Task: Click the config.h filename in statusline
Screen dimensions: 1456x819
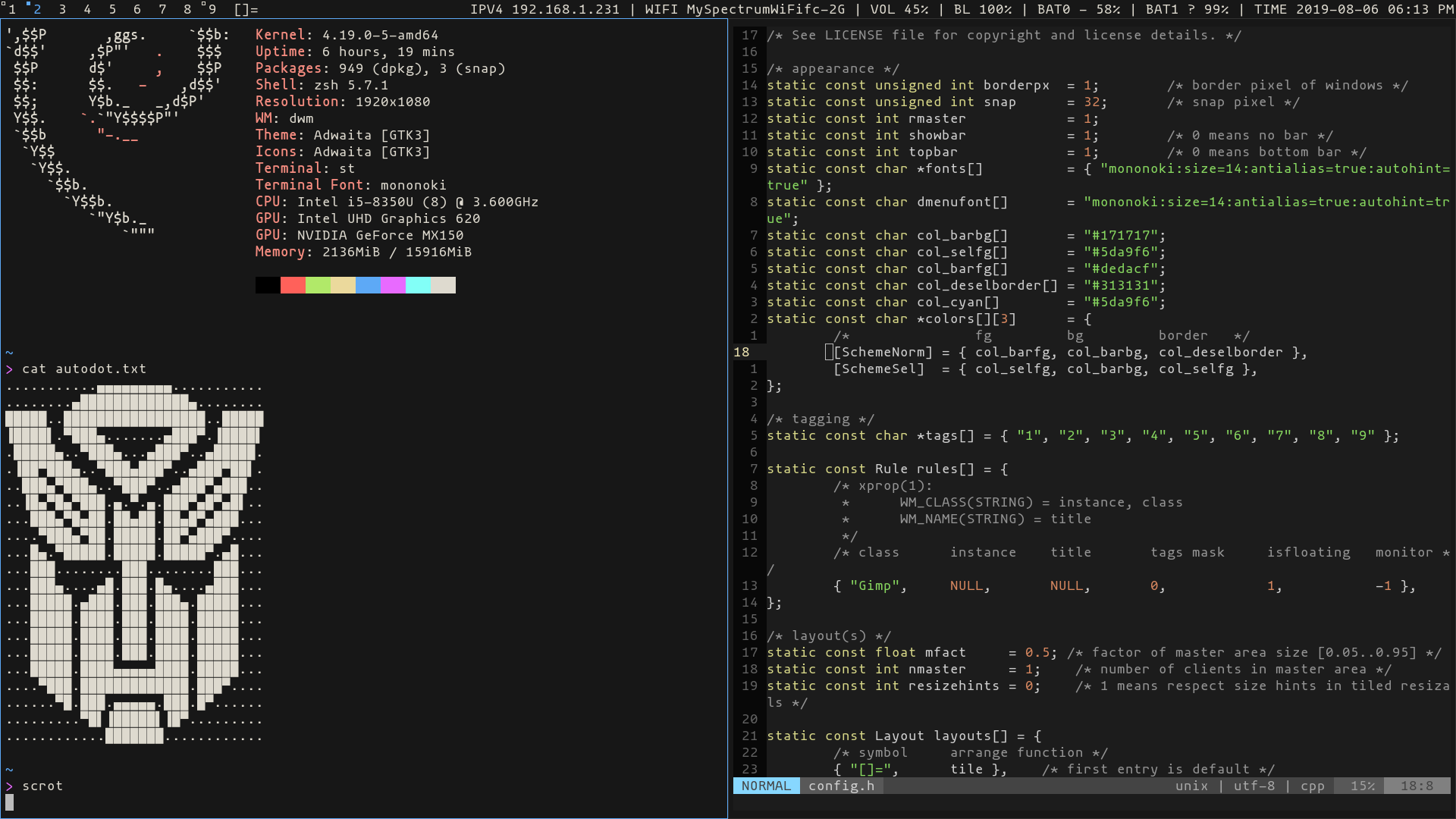Action: [841, 786]
